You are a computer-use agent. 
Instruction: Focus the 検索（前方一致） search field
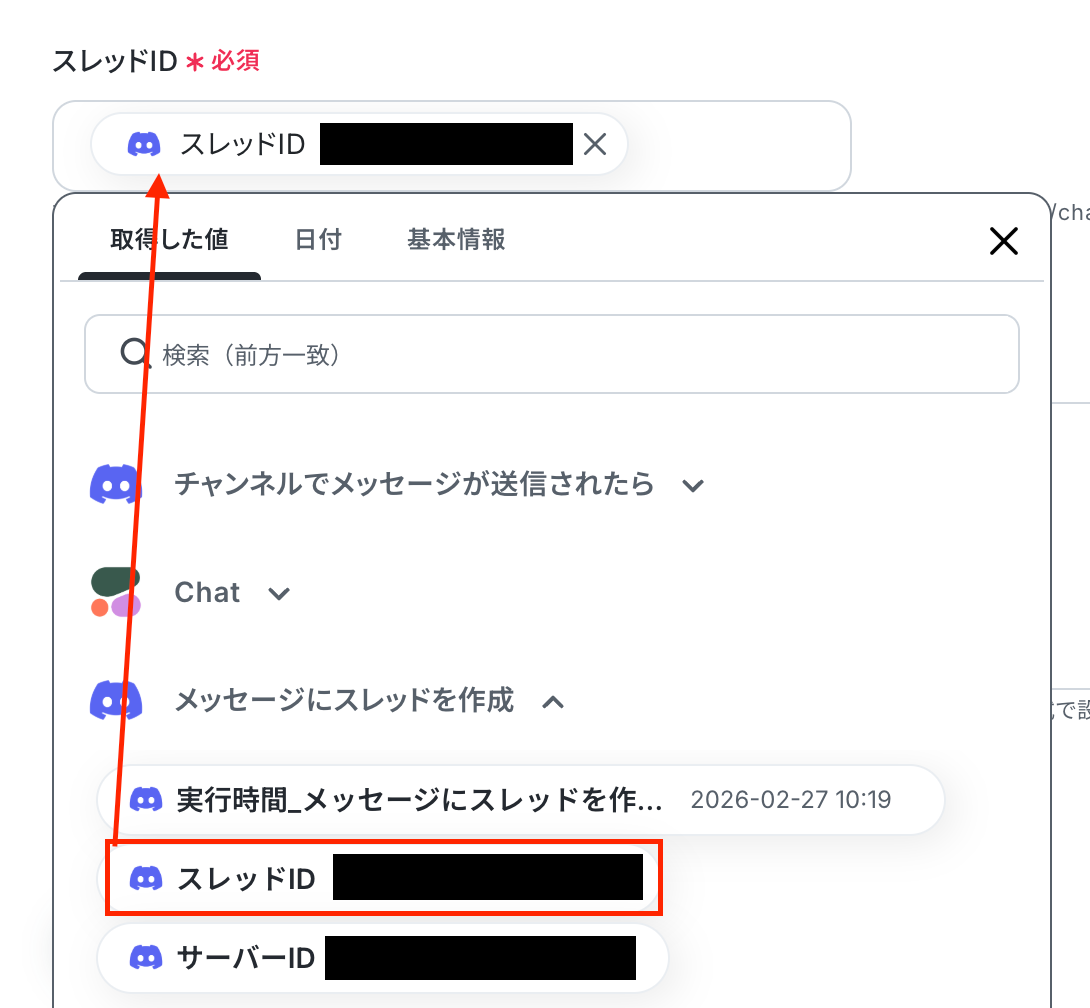(552, 355)
